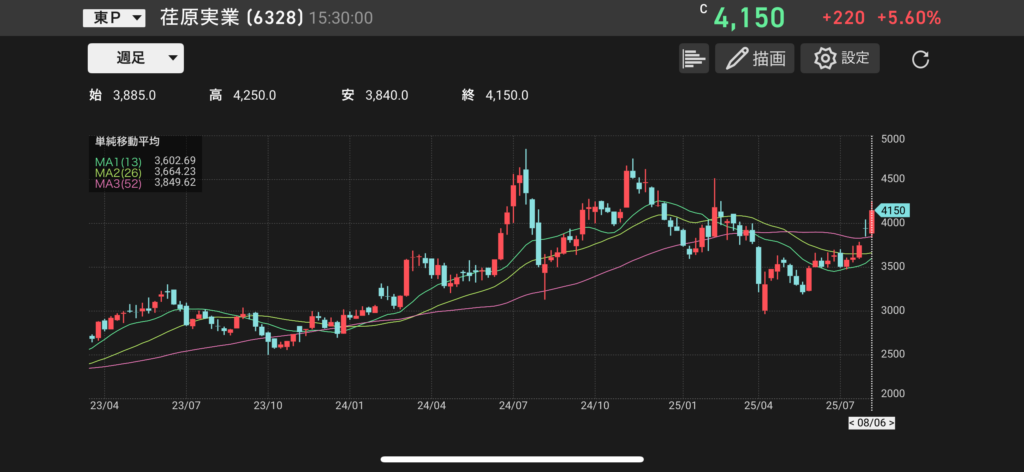Click the 08/06 date marker

click(x=871, y=423)
